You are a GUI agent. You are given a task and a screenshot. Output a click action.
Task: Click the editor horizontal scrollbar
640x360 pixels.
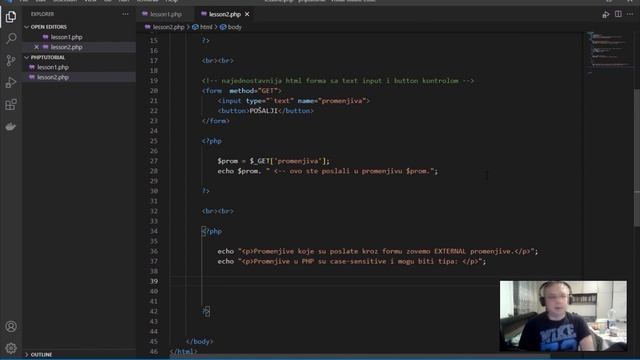(359, 356)
